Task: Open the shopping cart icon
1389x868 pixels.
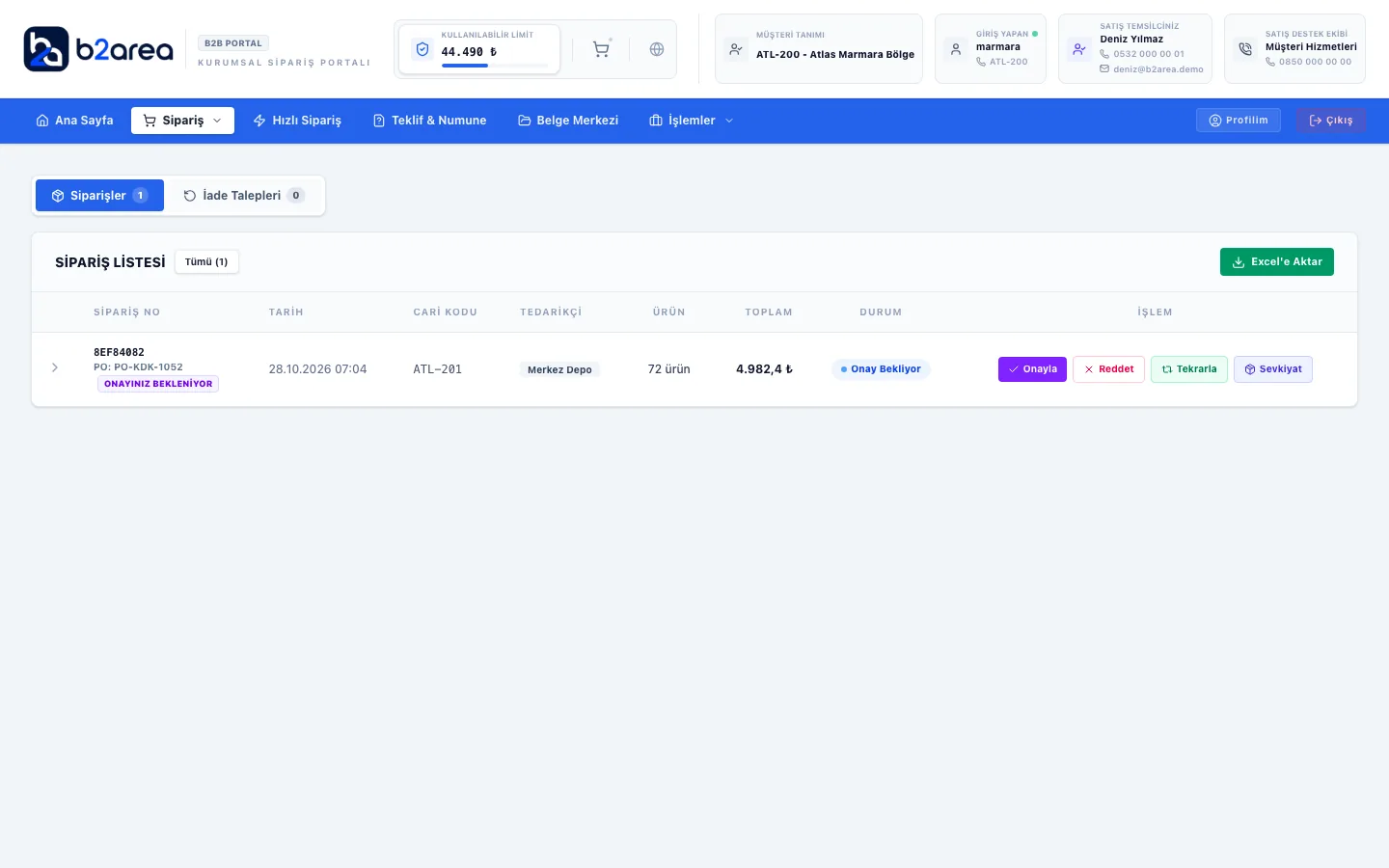Action: click(x=601, y=49)
